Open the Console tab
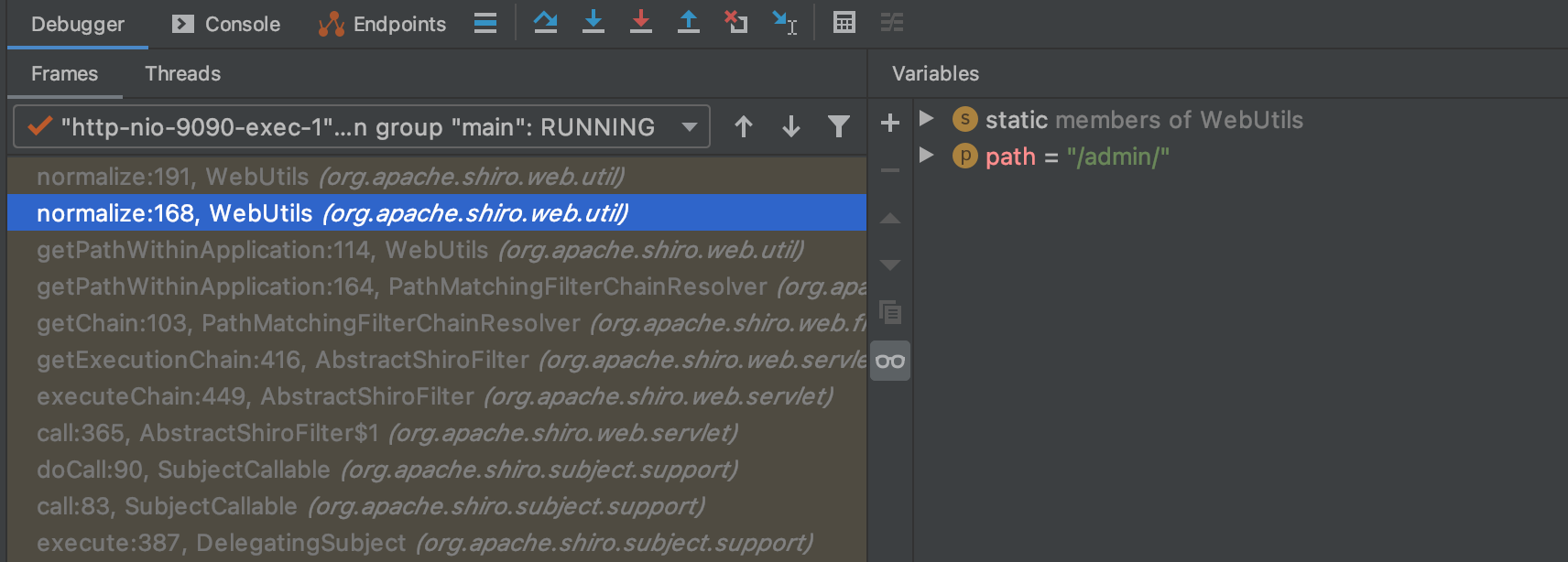Screen dimensions: 1568x562 coord(226,24)
